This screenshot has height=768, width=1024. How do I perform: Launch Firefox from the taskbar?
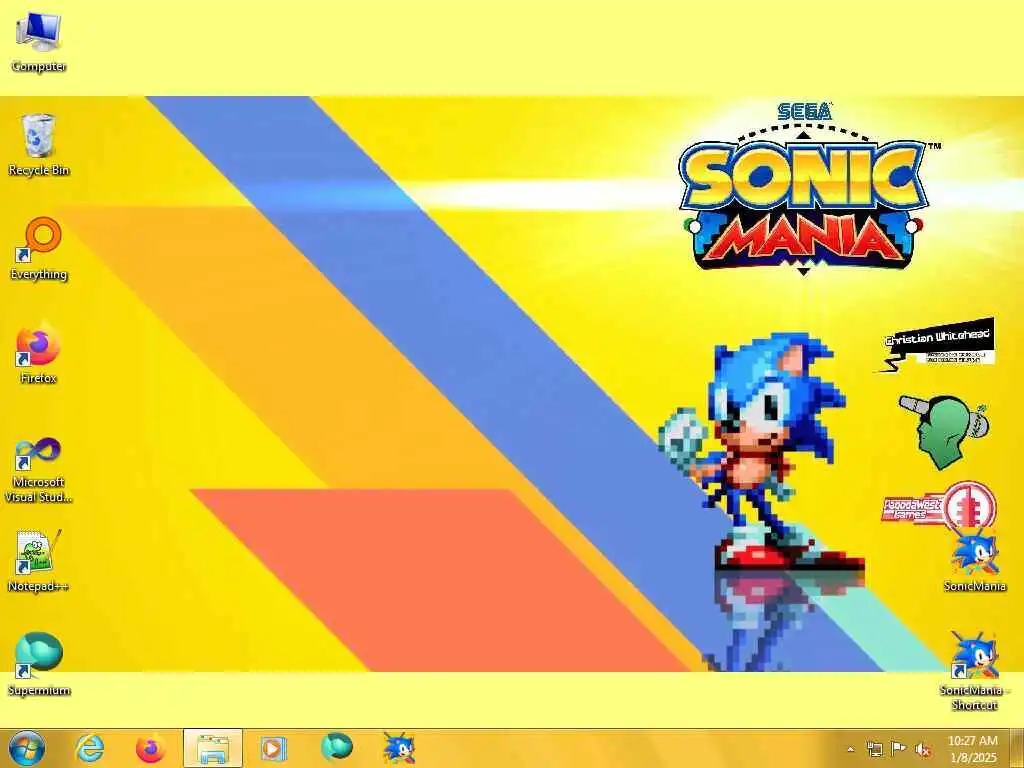point(150,748)
